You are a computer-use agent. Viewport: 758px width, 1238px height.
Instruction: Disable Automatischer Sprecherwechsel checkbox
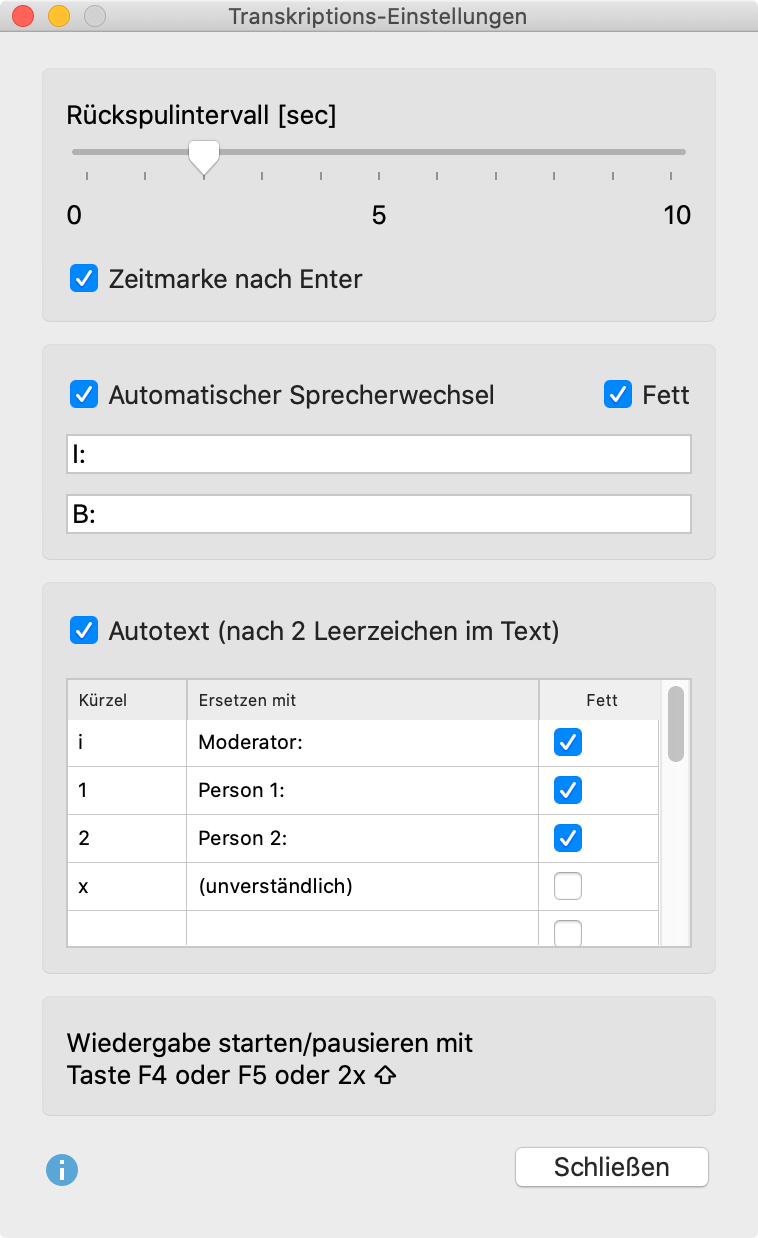point(84,395)
